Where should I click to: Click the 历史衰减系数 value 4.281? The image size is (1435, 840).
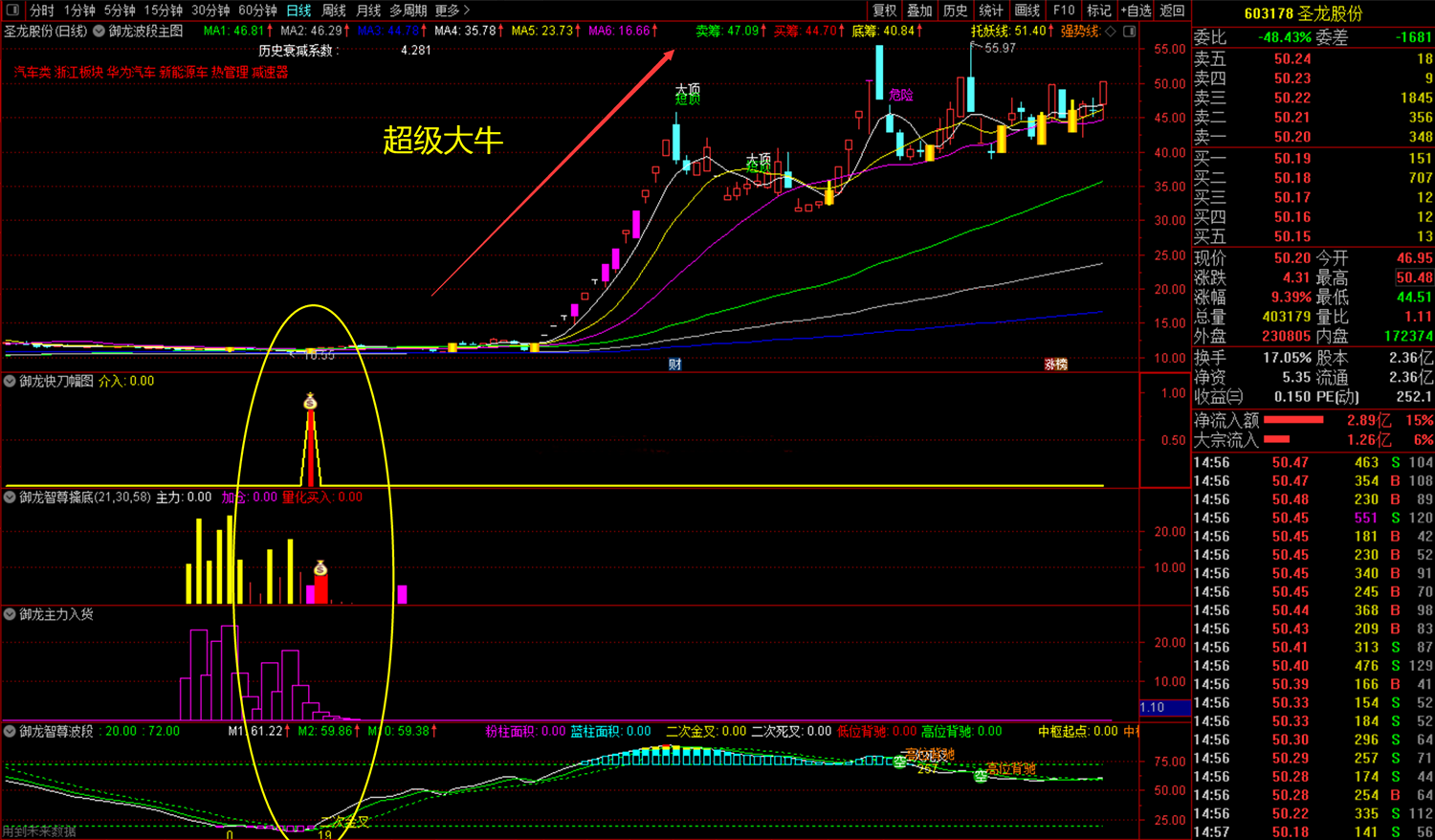pyautogui.click(x=416, y=51)
